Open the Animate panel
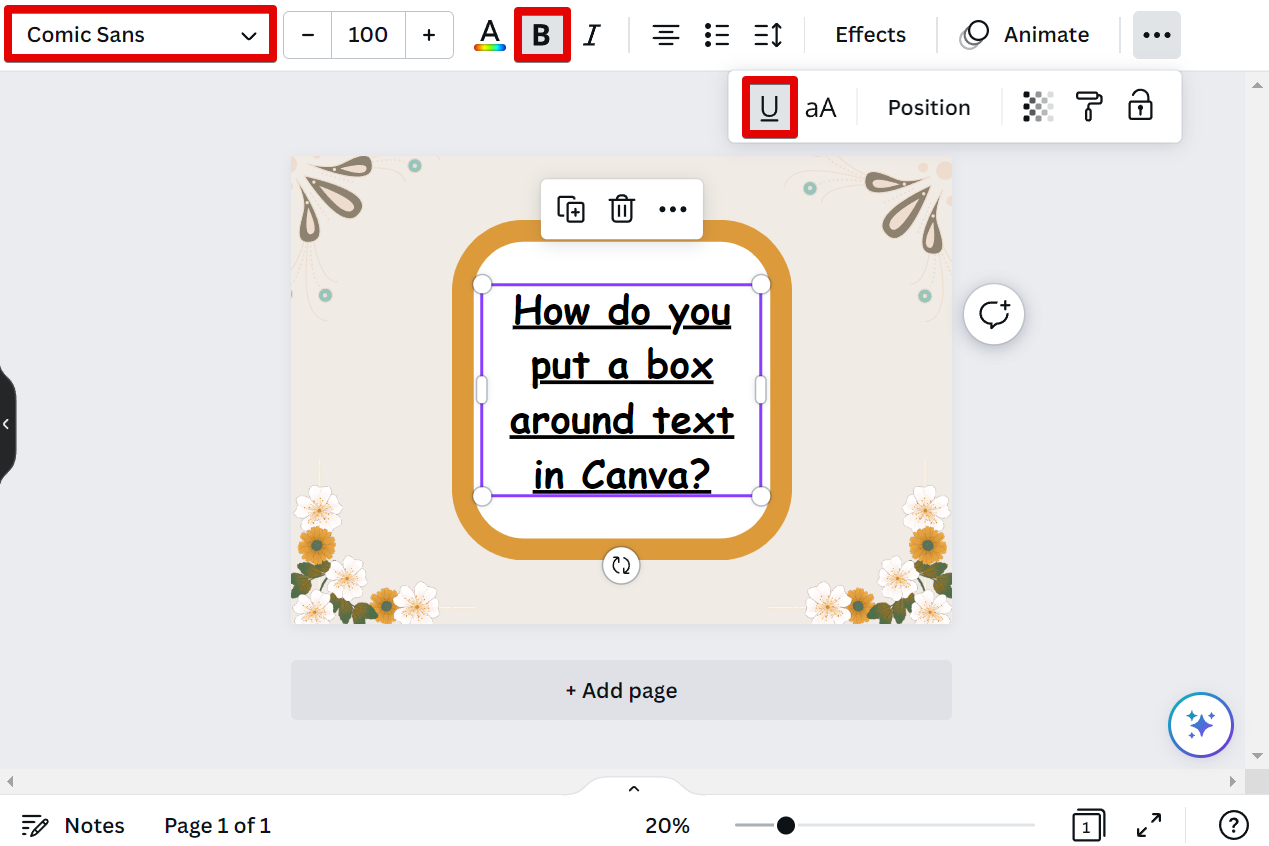The height and width of the screenshot is (846, 1269). (1025, 35)
